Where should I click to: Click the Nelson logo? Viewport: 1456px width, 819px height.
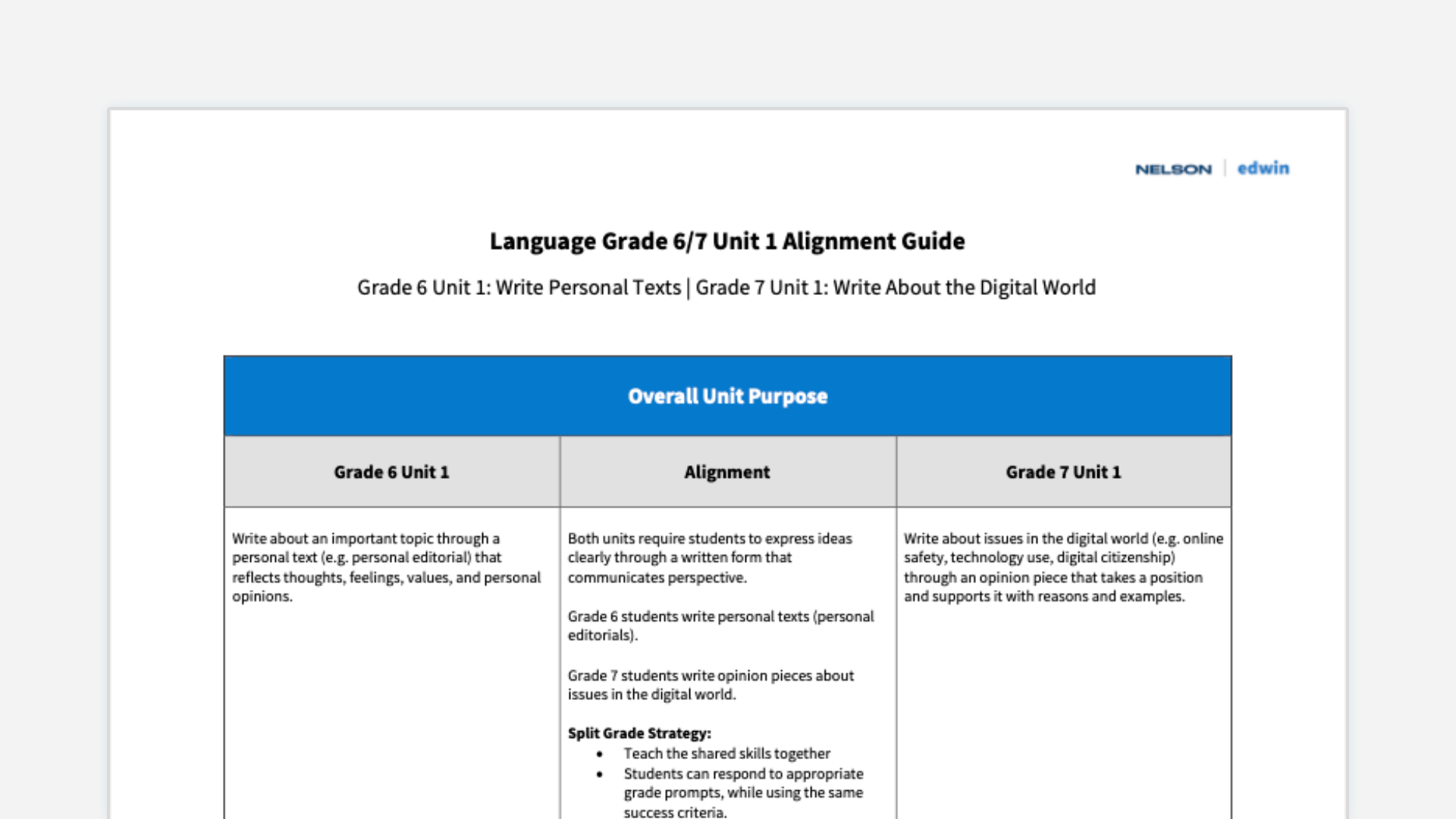tap(1172, 169)
